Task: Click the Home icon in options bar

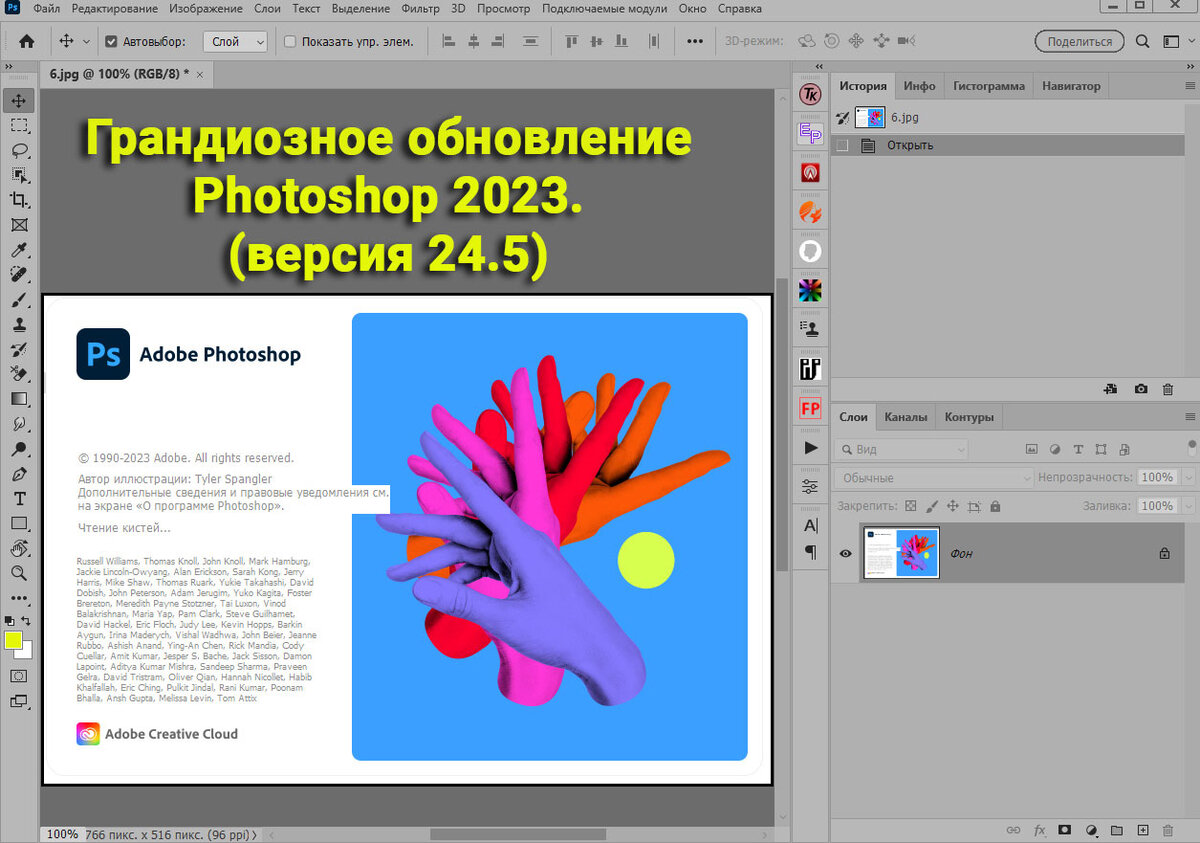Action: pos(27,42)
